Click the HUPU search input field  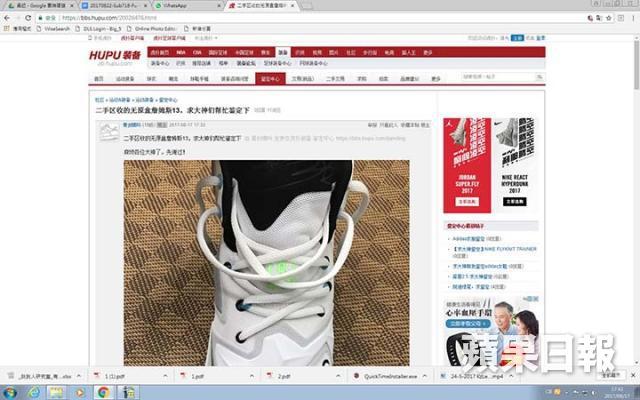(498, 77)
